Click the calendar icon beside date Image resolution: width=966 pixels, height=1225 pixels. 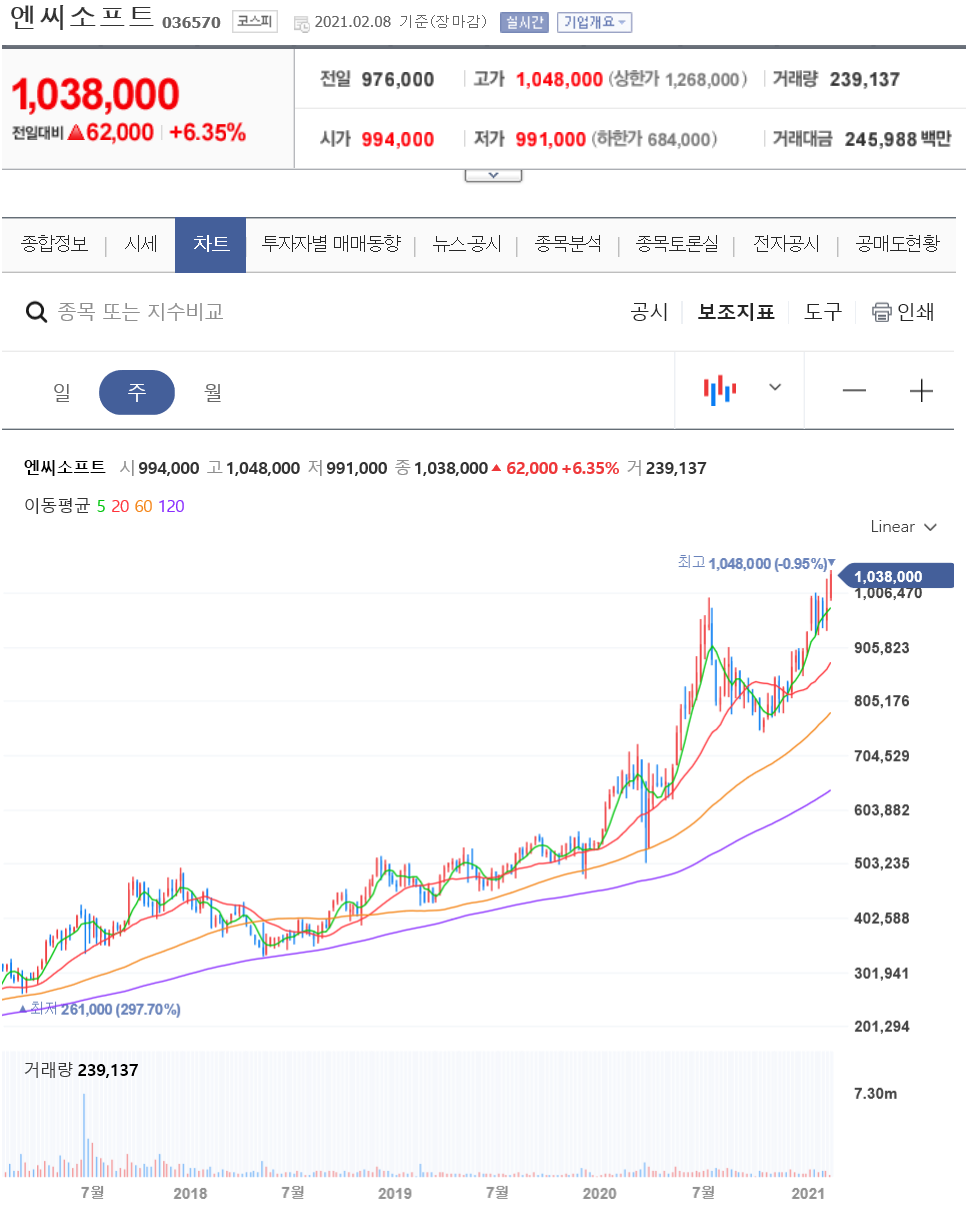pyautogui.click(x=301, y=23)
